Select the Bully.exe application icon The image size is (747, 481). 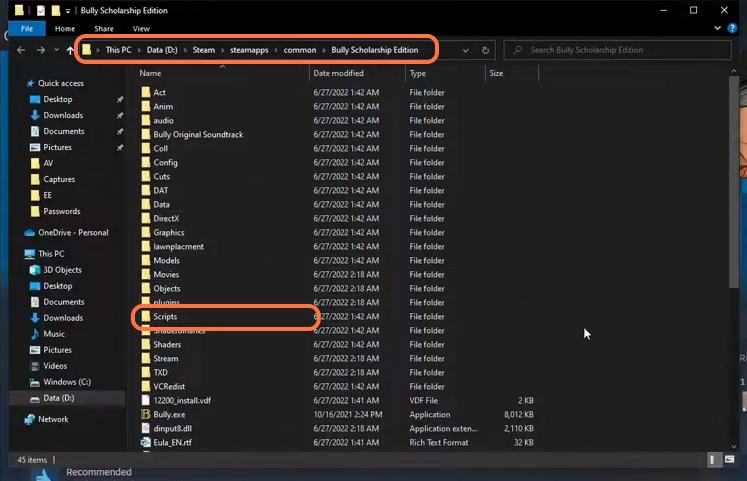pyautogui.click(x=146, y=414)
